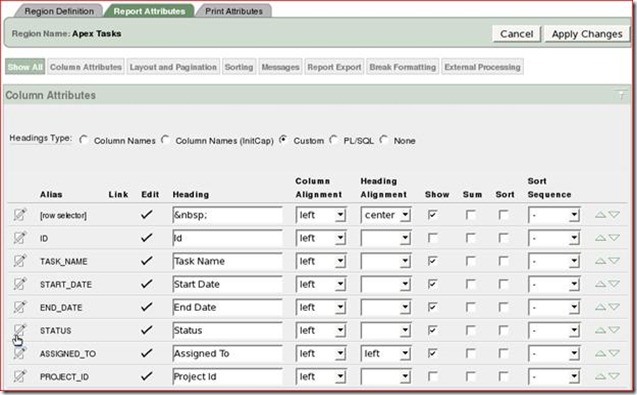Move ASSIGNED_TO column down arrow
Image resolution: width=637 pixels, height=395 pixels.
click(x=614, y=354)
